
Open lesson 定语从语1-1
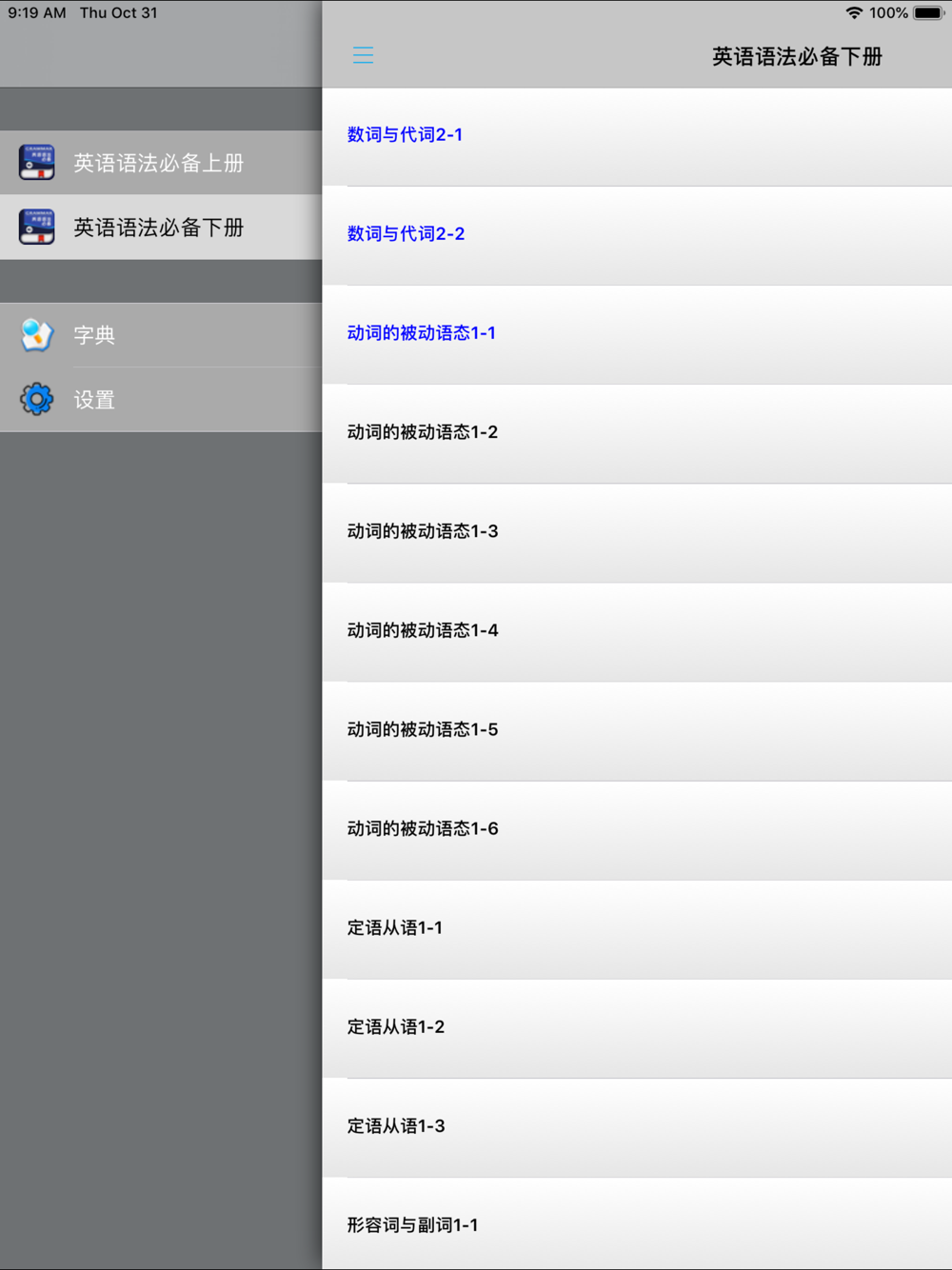pyautogui.click(x=637, y=928)
